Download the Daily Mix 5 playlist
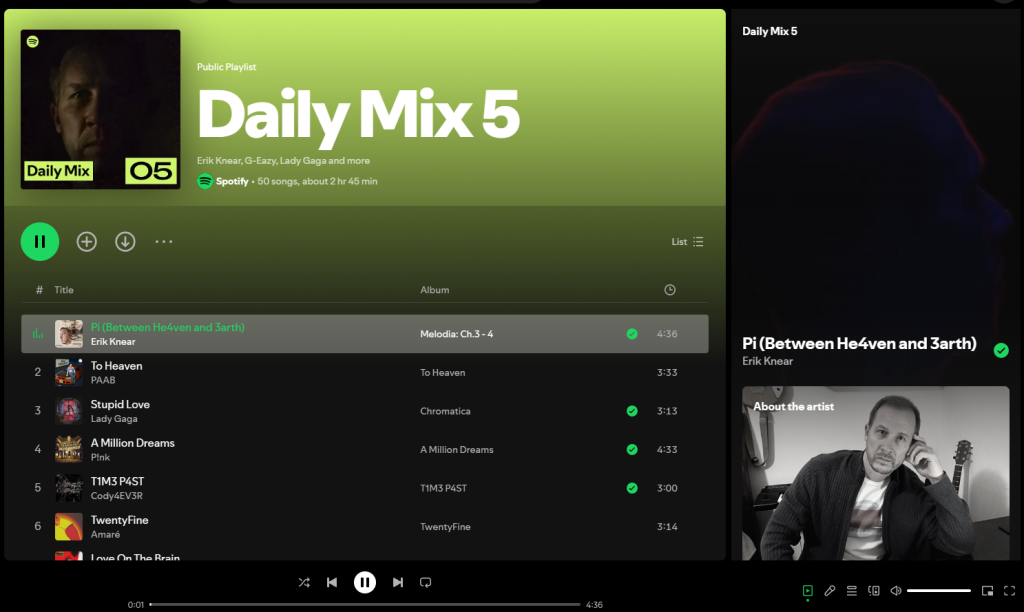Image resolution: width=1024 pixels, height=612 pixels. 125,242
